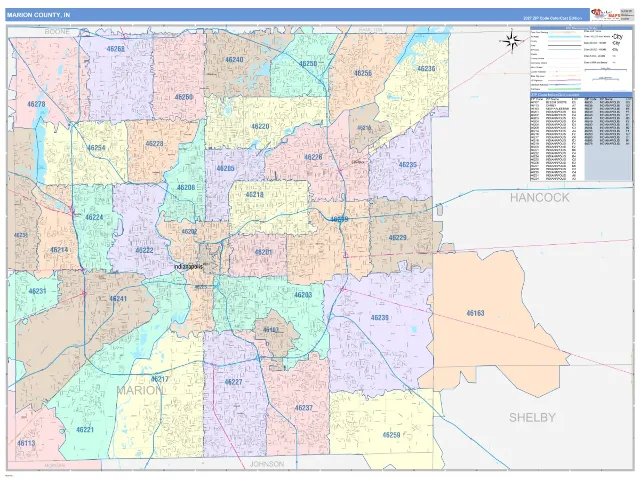Select ZIP code label 46201
This screenshot has width=640, height=480.
coord(263,252)
